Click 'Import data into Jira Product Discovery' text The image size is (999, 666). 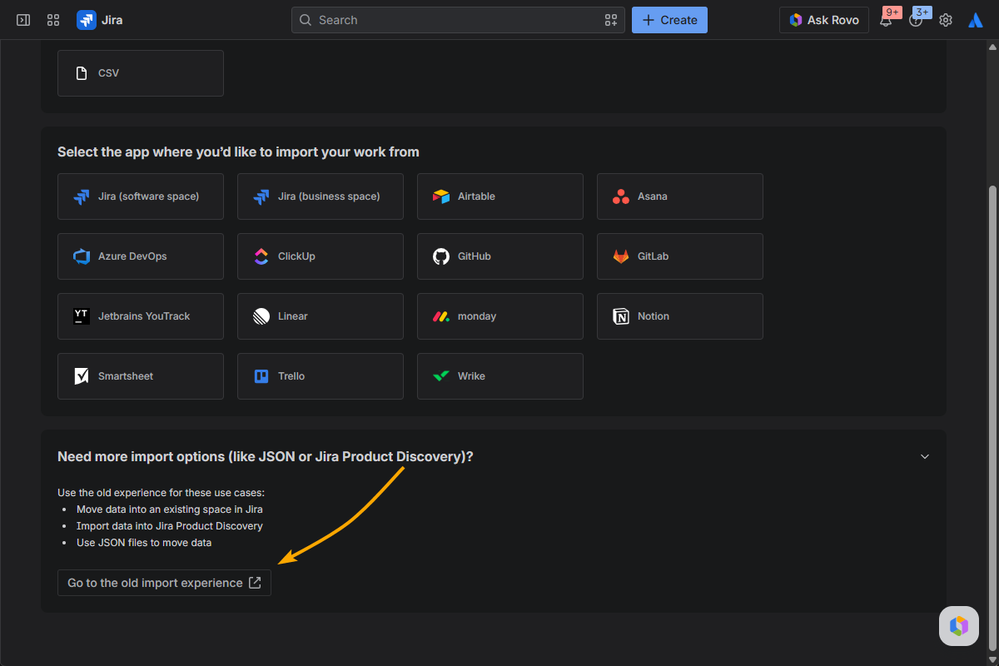click(169, 526)
